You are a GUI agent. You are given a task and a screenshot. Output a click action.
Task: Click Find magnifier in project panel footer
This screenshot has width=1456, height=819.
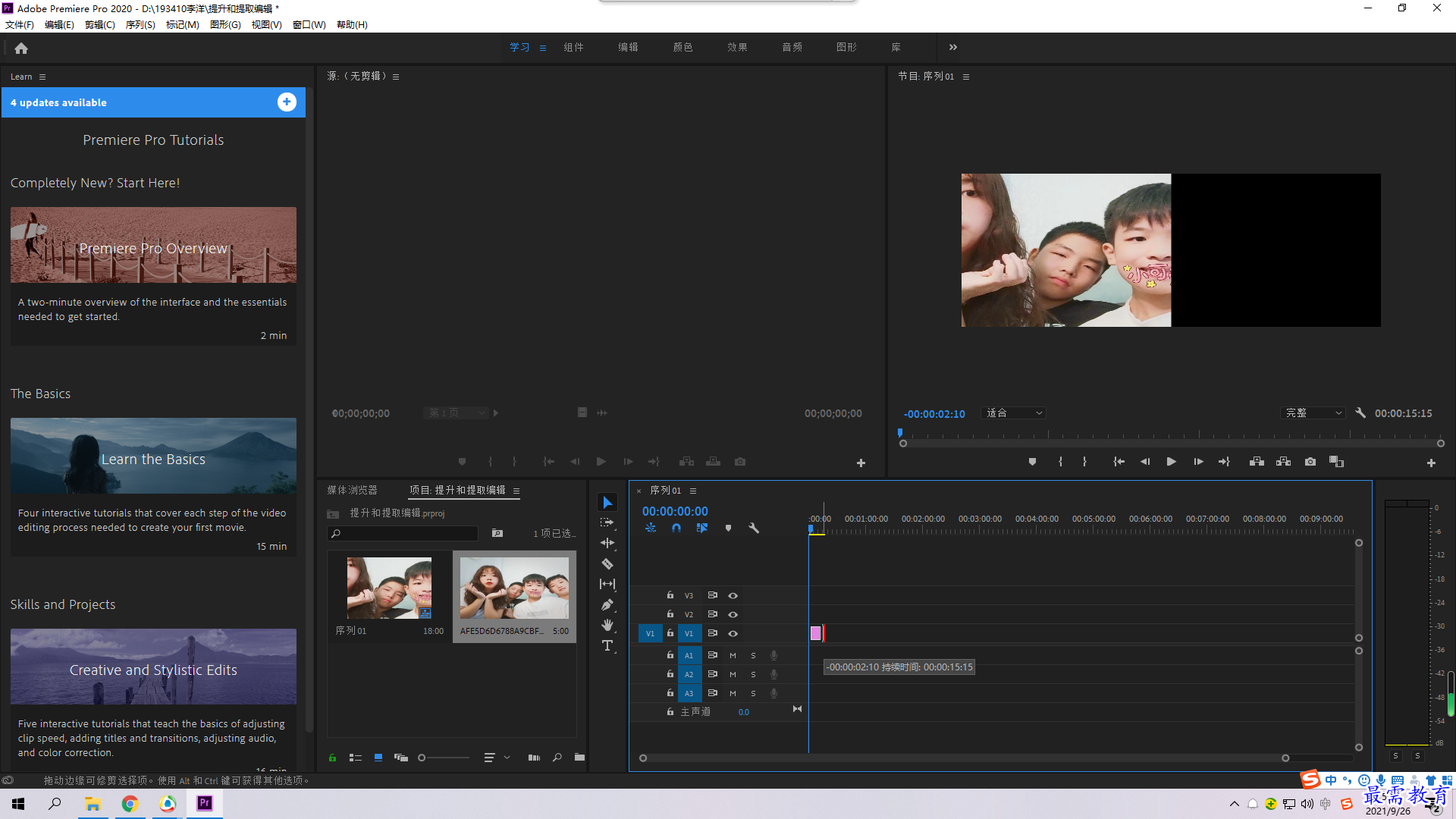(x=557, y=758)
